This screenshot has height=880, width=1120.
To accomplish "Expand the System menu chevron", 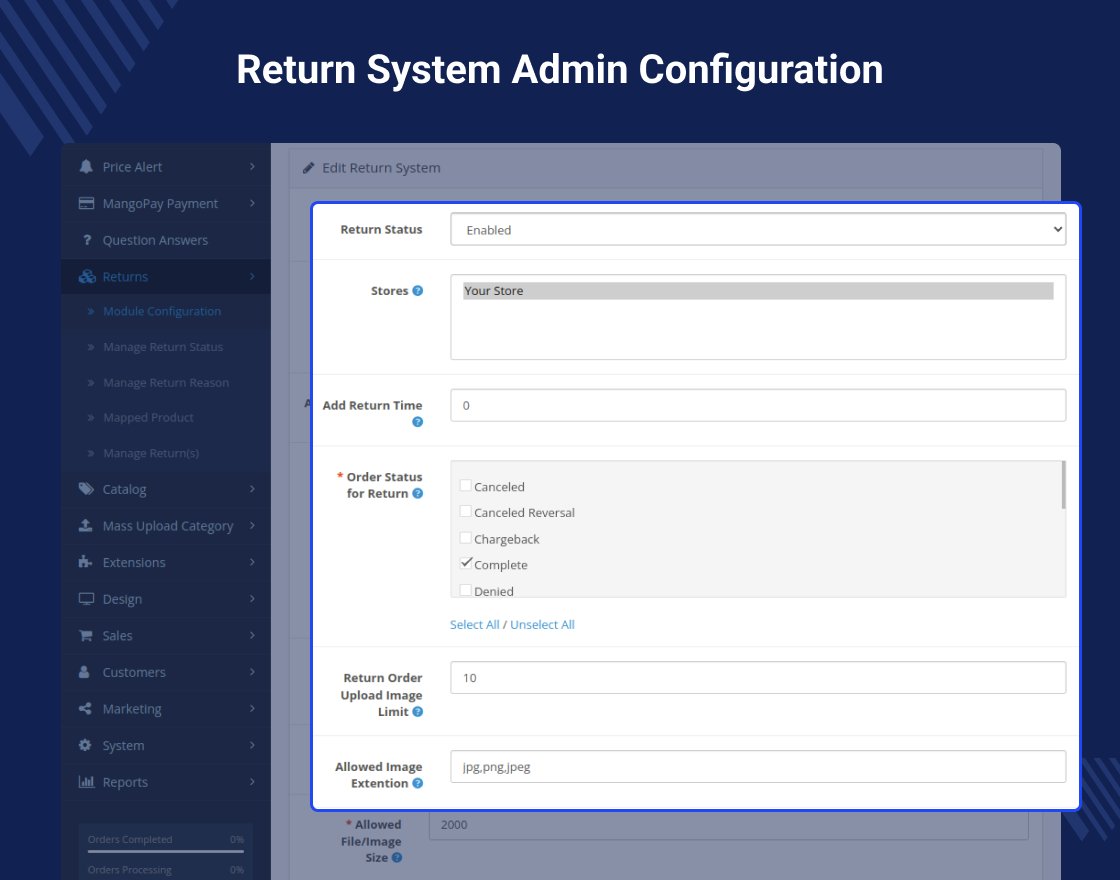I will pyautogui.click(x=252, y=745).
